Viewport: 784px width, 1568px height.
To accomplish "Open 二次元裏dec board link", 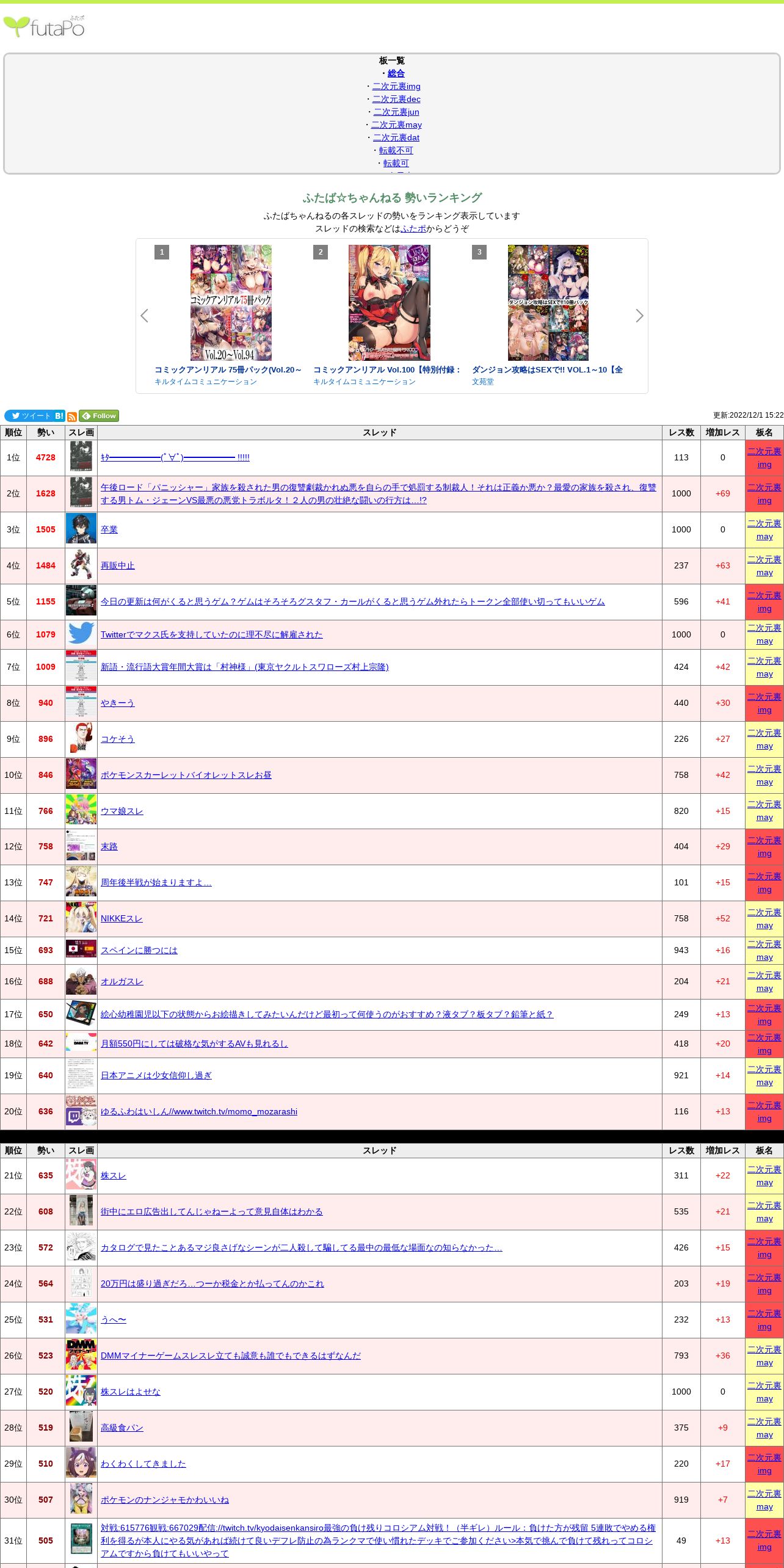I will [x=396, y=99].
